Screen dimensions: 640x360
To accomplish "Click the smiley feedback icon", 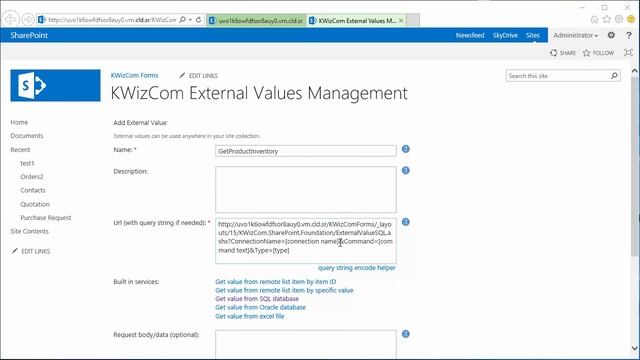I will pyautogui.click(x=631, y=19).
